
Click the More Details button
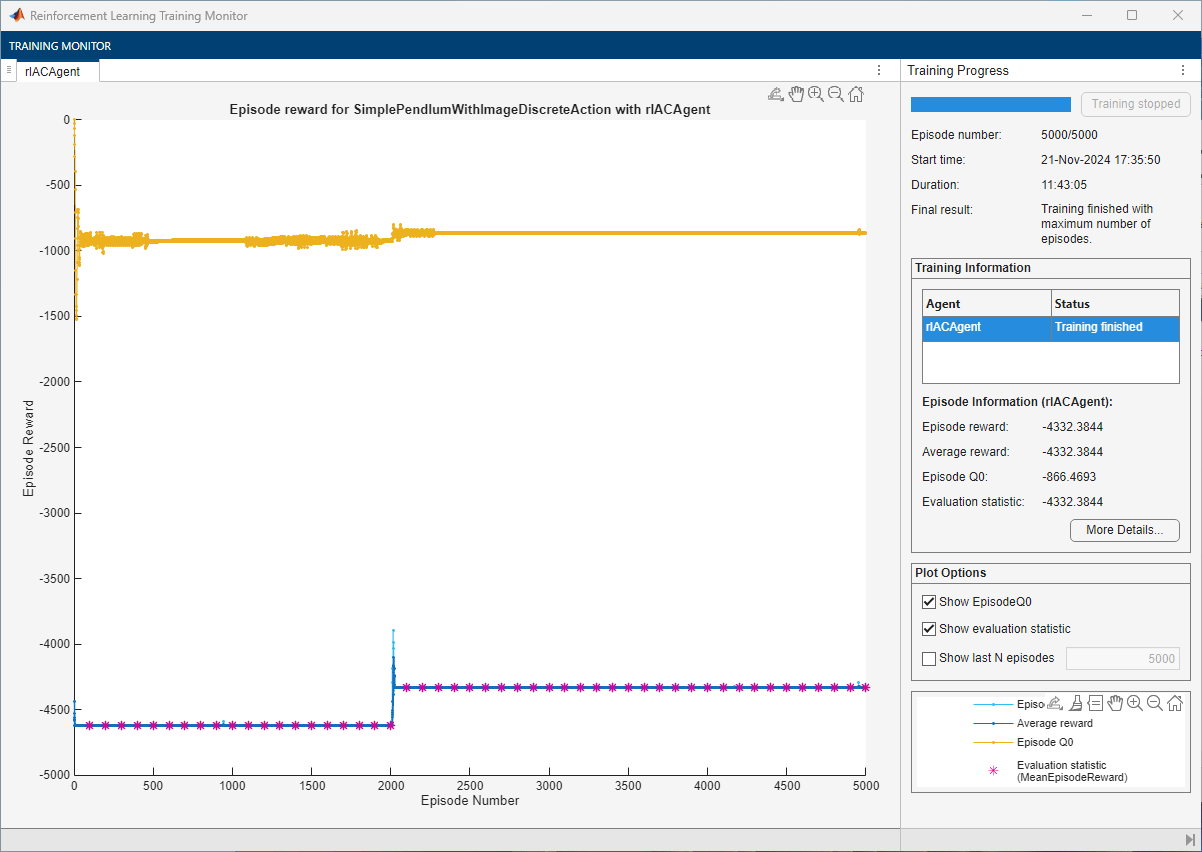point(1124,530)
